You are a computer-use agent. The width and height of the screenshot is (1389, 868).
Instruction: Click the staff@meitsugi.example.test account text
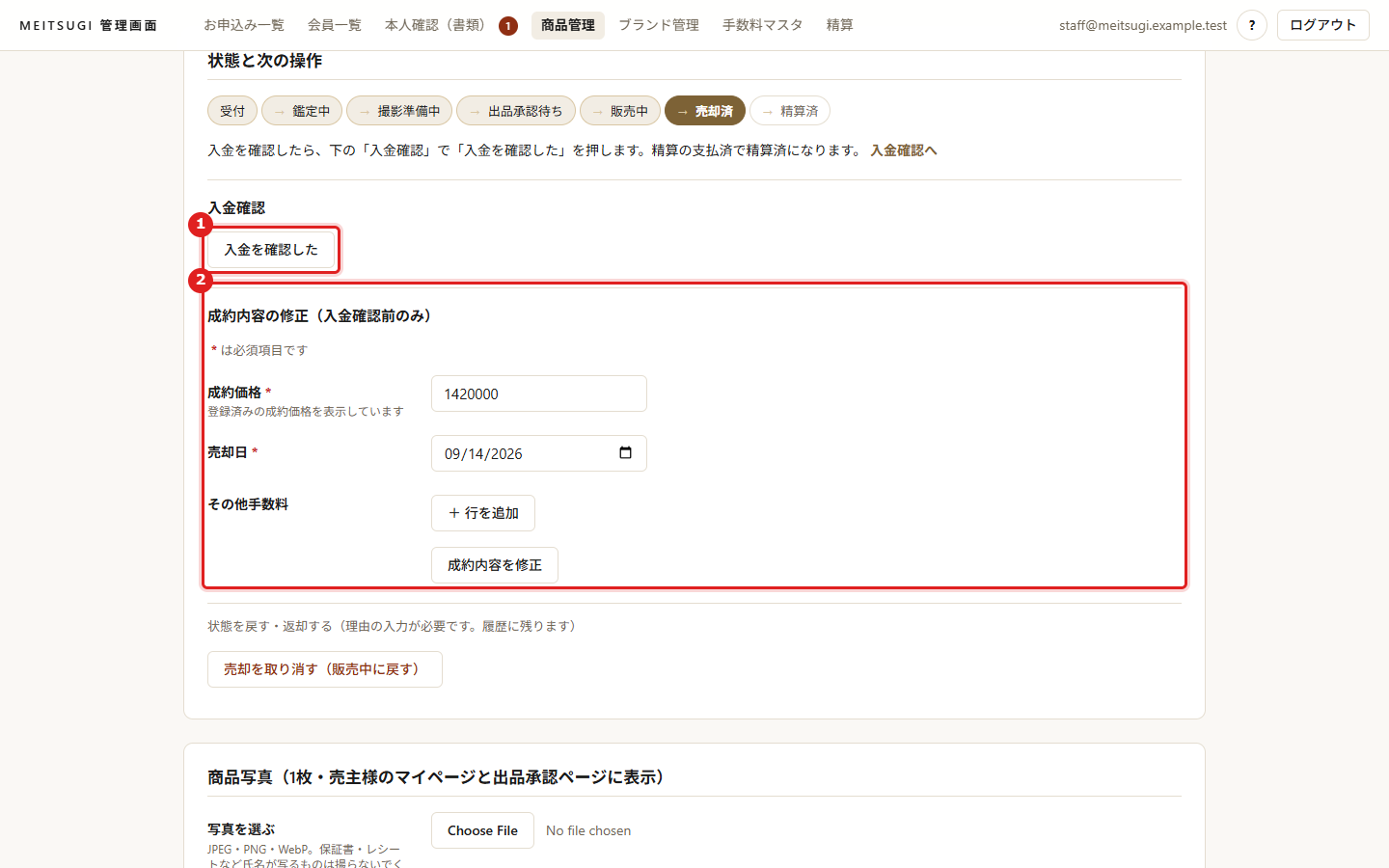(x=1143, y=25)
